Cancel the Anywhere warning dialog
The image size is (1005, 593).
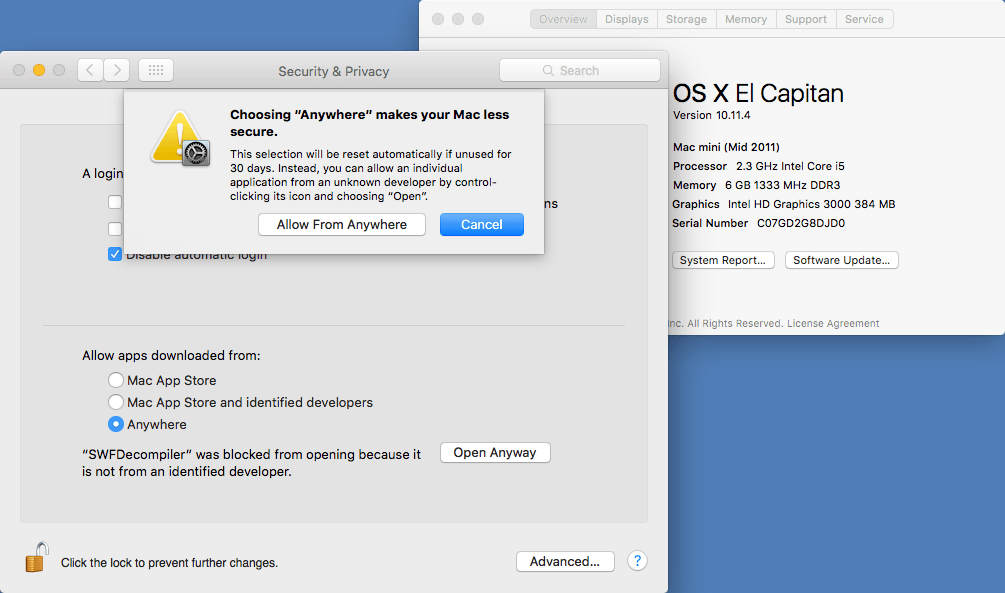(481, 224)
